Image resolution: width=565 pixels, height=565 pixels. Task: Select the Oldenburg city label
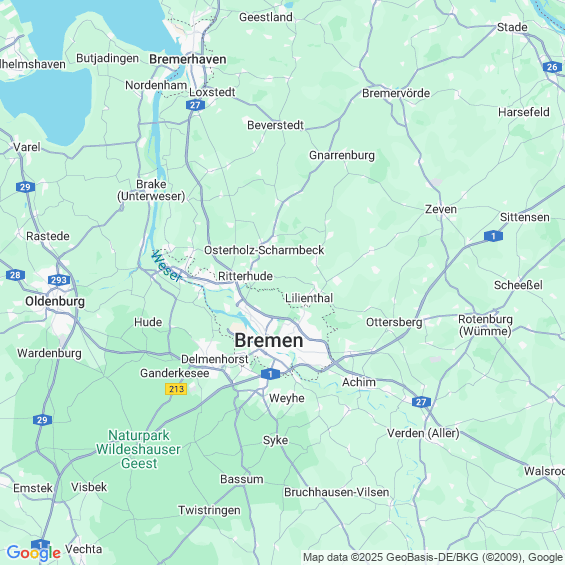(55, 301)
